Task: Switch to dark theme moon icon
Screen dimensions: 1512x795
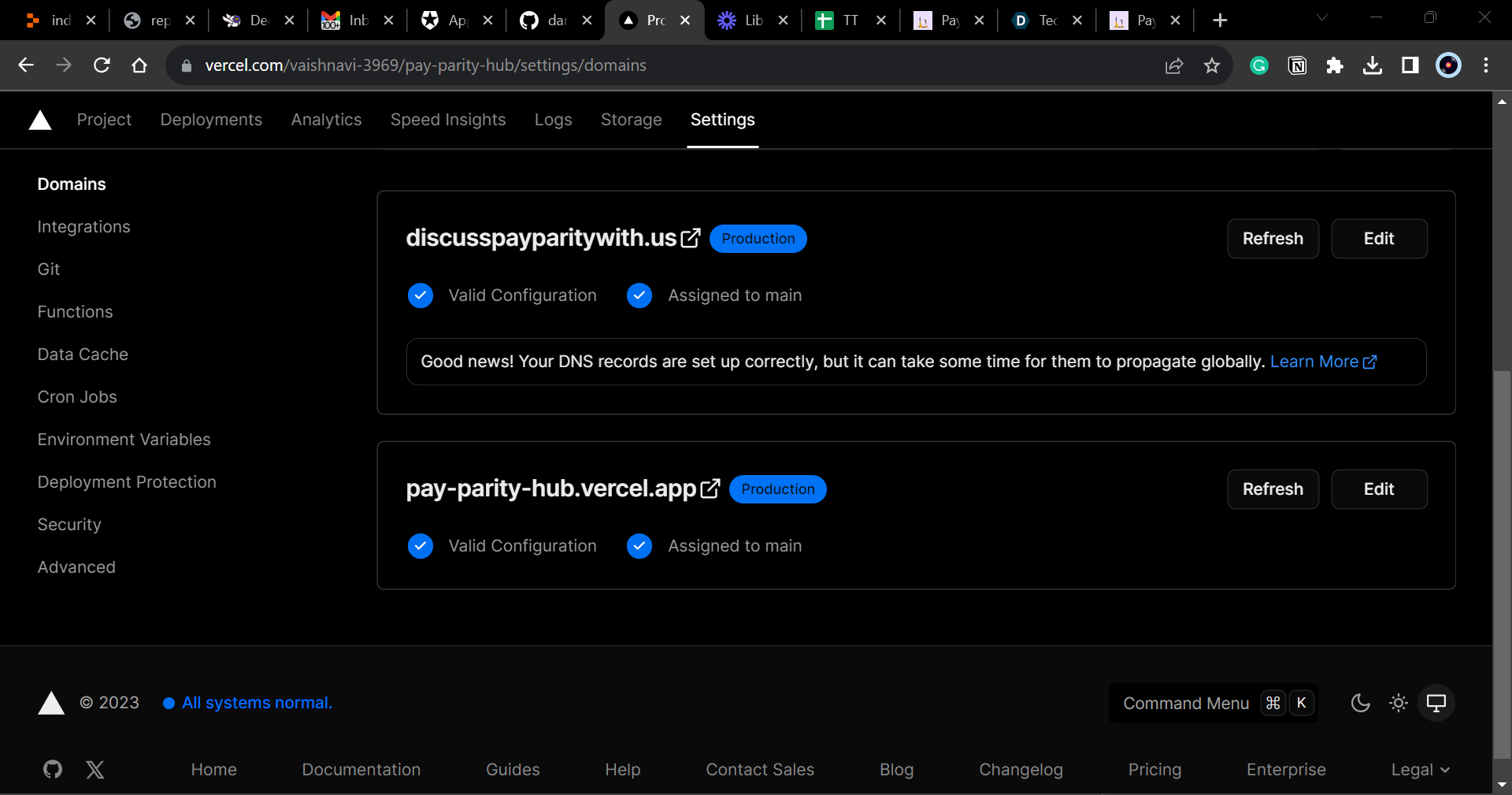Action: [x=1361, y=703]
